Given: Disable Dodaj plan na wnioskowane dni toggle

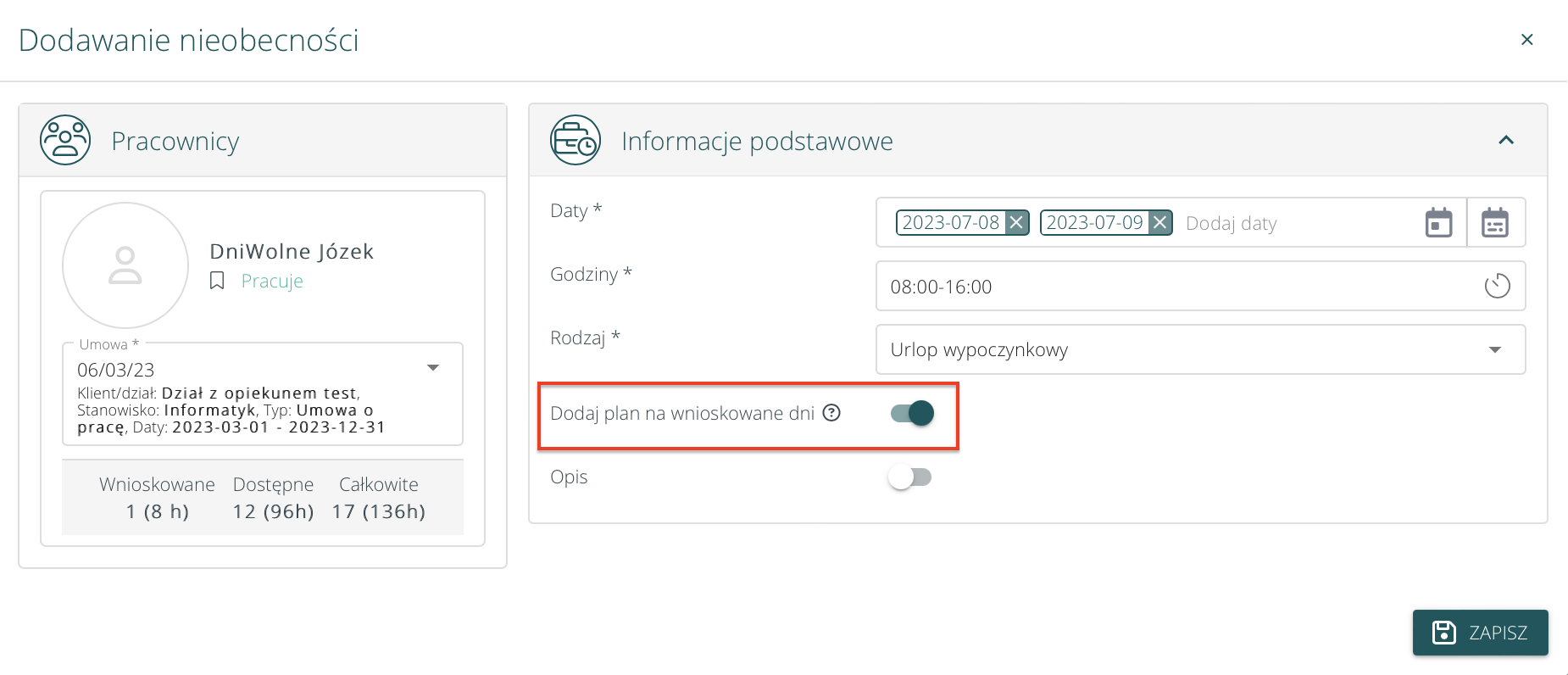Looking at the screenshot, I should tap(912, 413).
